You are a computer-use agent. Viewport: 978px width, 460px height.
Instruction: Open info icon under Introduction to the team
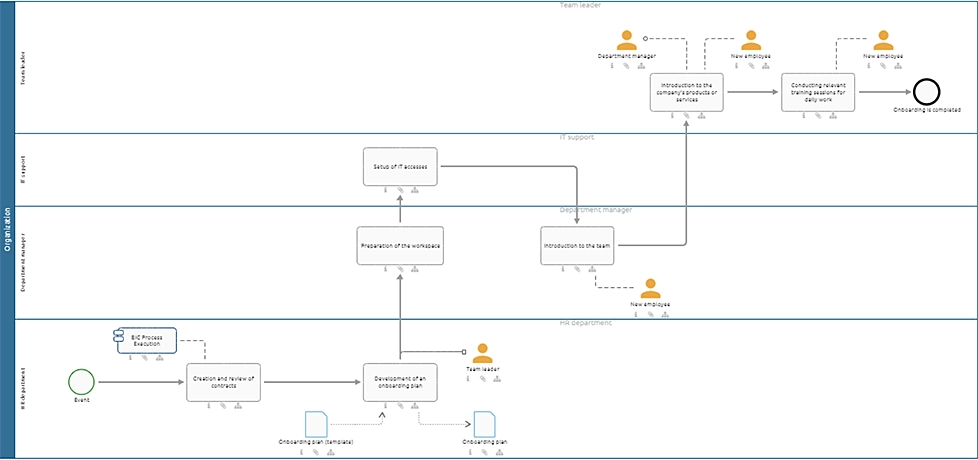(563, 269)
